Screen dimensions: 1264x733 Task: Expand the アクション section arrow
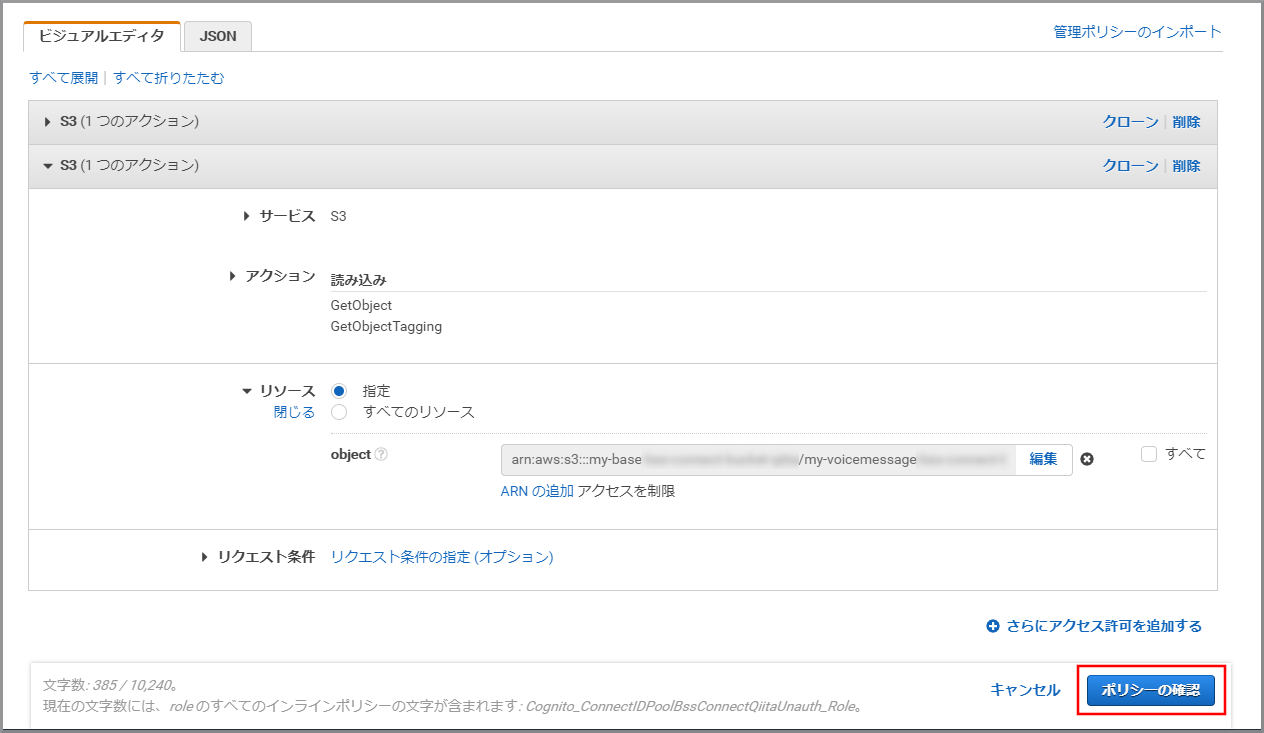[x=233, y=276]
